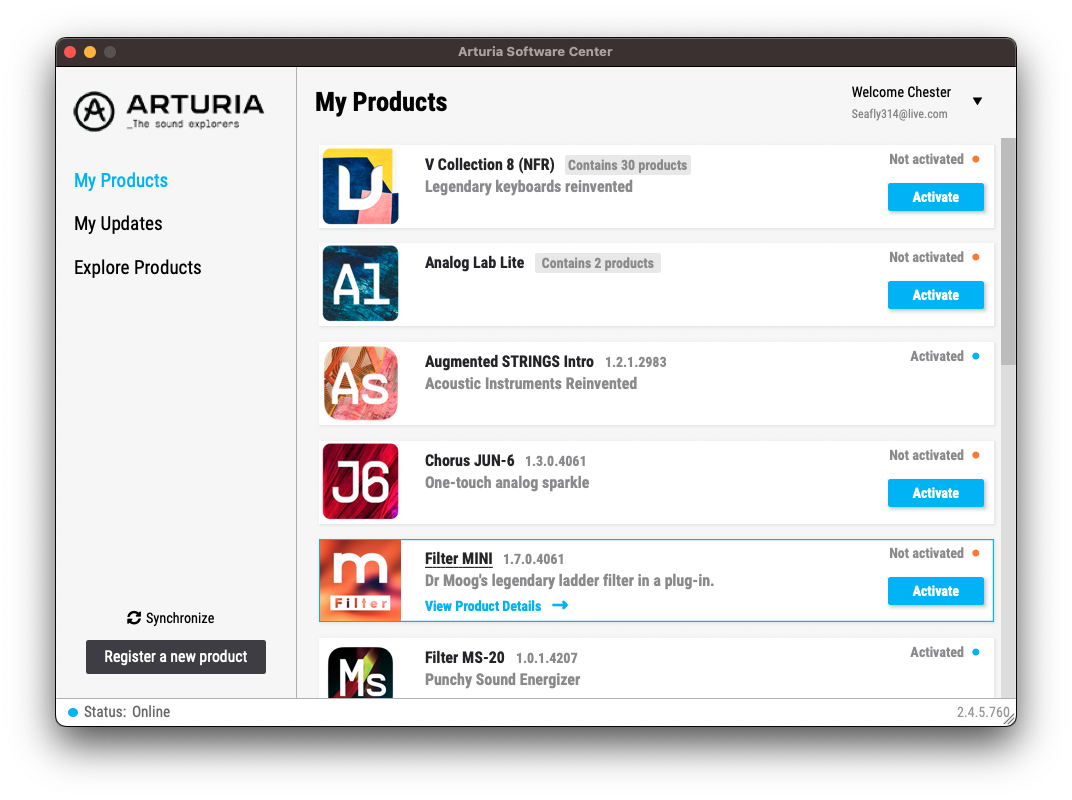This screenshot has width=1072, height=800.
Task: Click orange status dot for Chorus JUN-6
Action: click(x=976, y=455)
